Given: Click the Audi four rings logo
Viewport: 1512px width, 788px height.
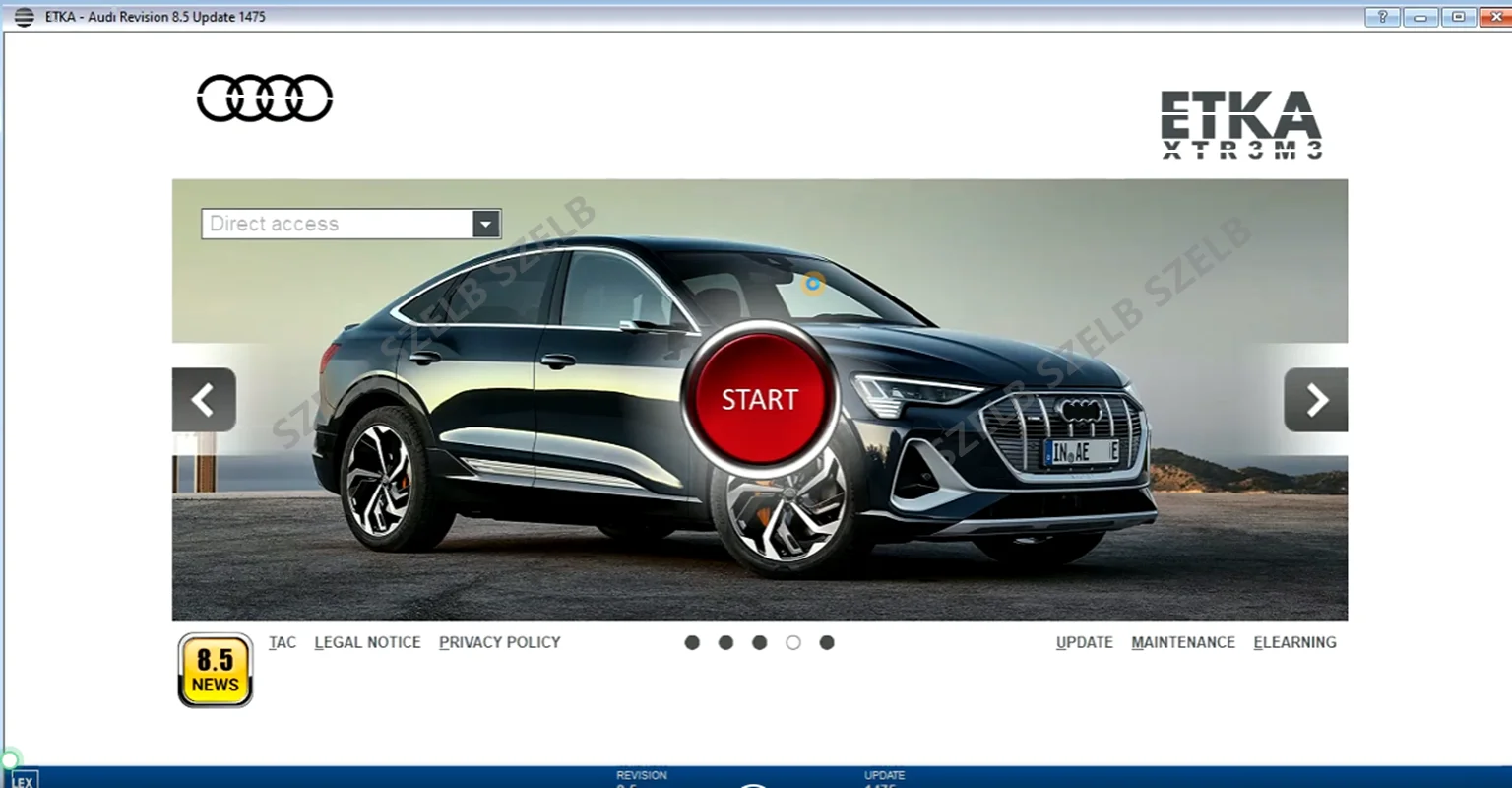Looking at the screenshot, I should click(265, 98).
